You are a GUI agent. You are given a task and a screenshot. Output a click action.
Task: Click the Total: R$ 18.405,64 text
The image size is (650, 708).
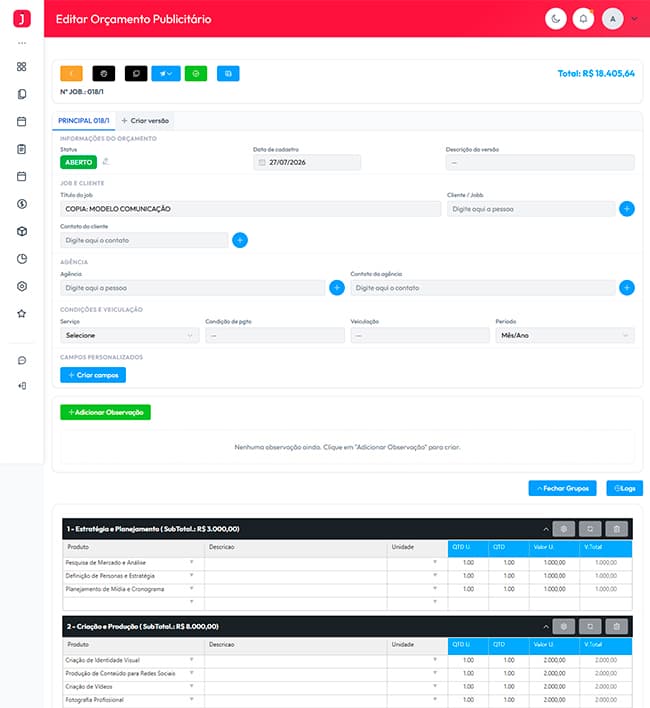pyautogui.click(x=596, y=74)
